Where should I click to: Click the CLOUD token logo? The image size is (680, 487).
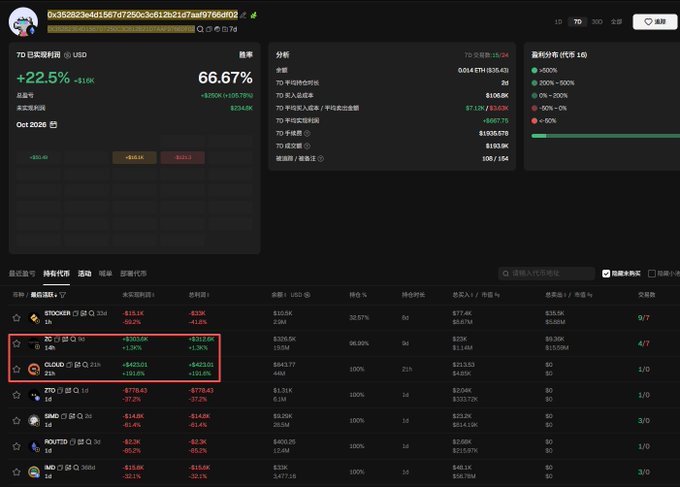coord(34,369)
